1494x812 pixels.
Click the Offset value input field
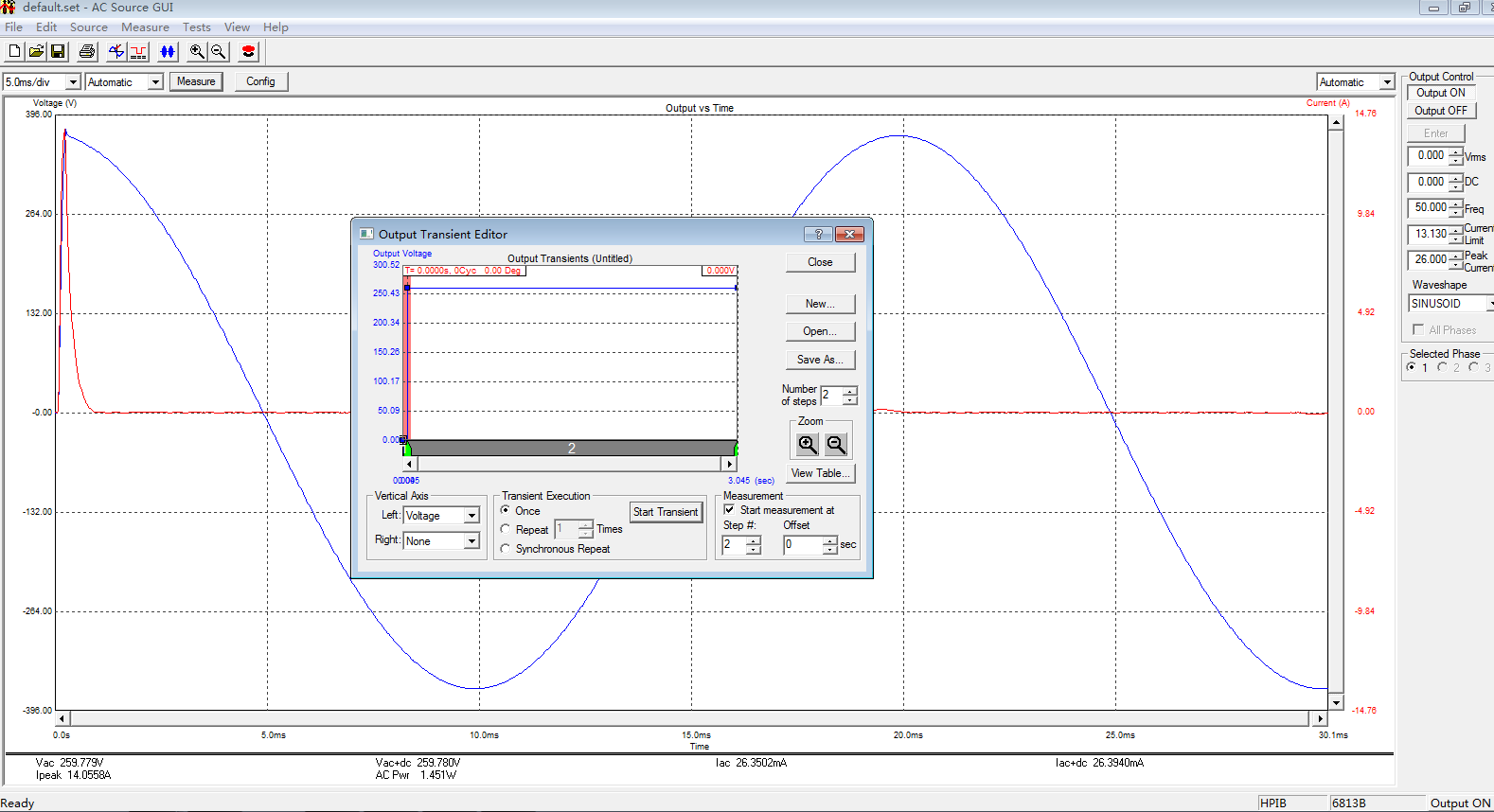[x=803, y=545]
